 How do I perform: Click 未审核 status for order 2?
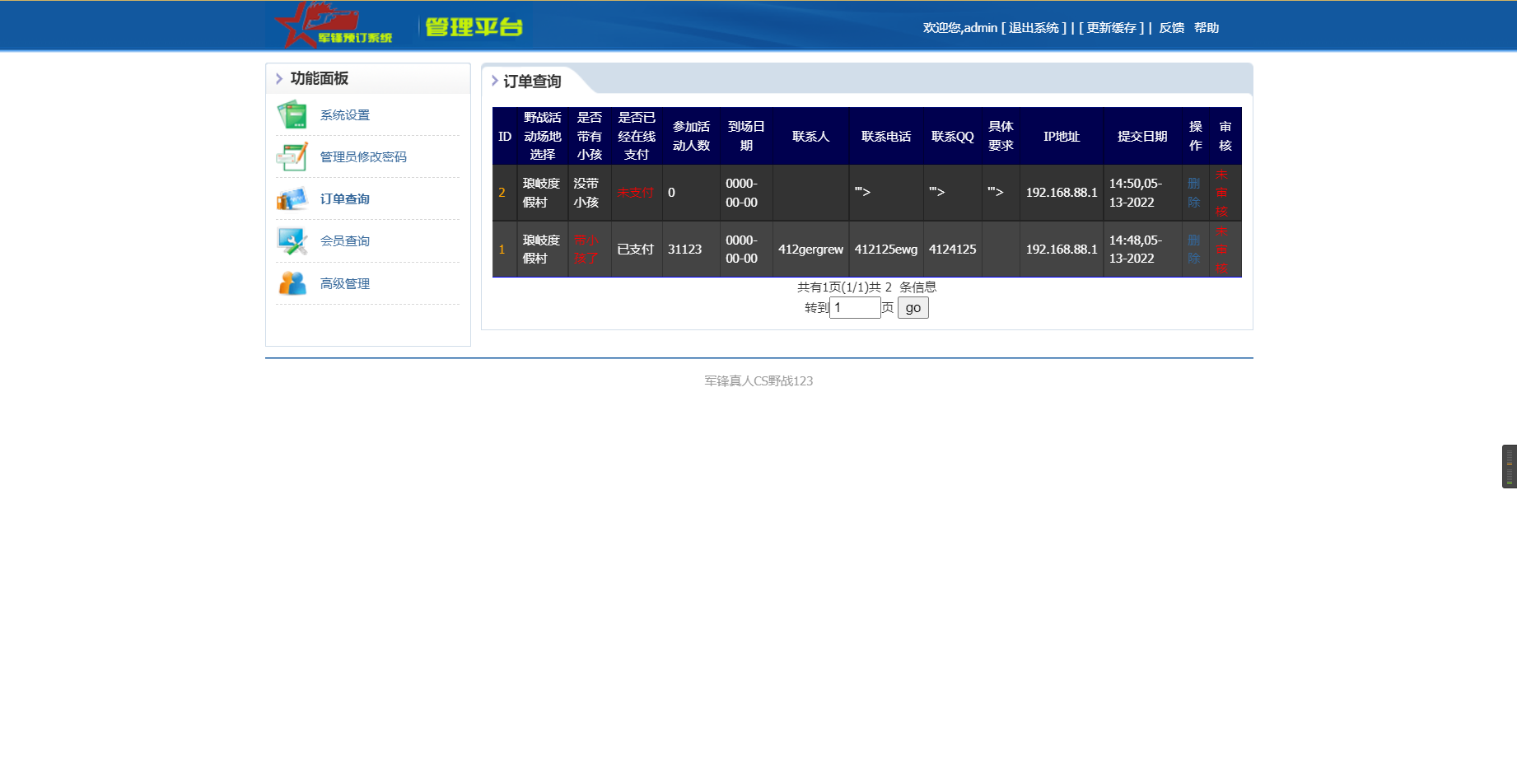pos(1221,193)
